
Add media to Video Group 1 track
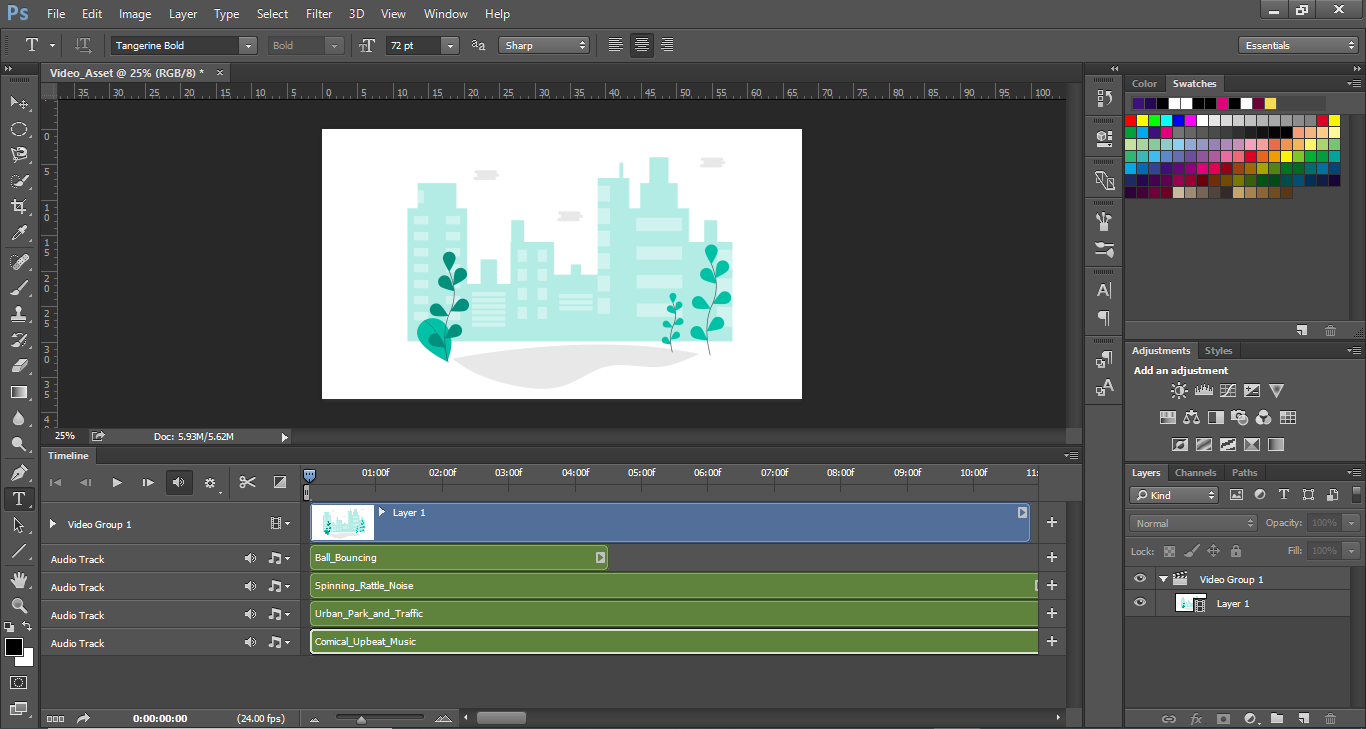coord(1052,522)
